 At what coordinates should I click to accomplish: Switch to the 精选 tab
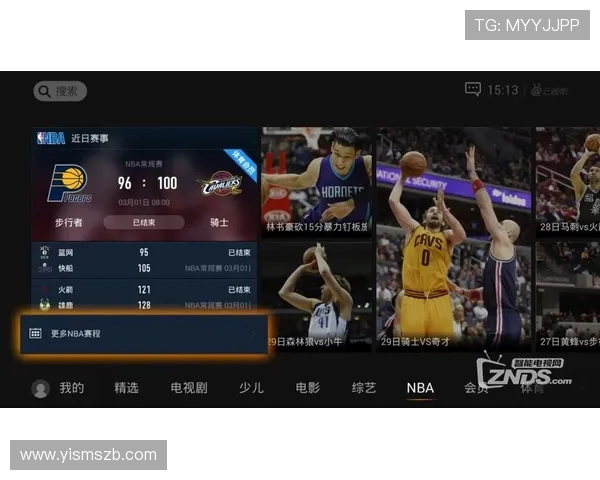(126, 388)
